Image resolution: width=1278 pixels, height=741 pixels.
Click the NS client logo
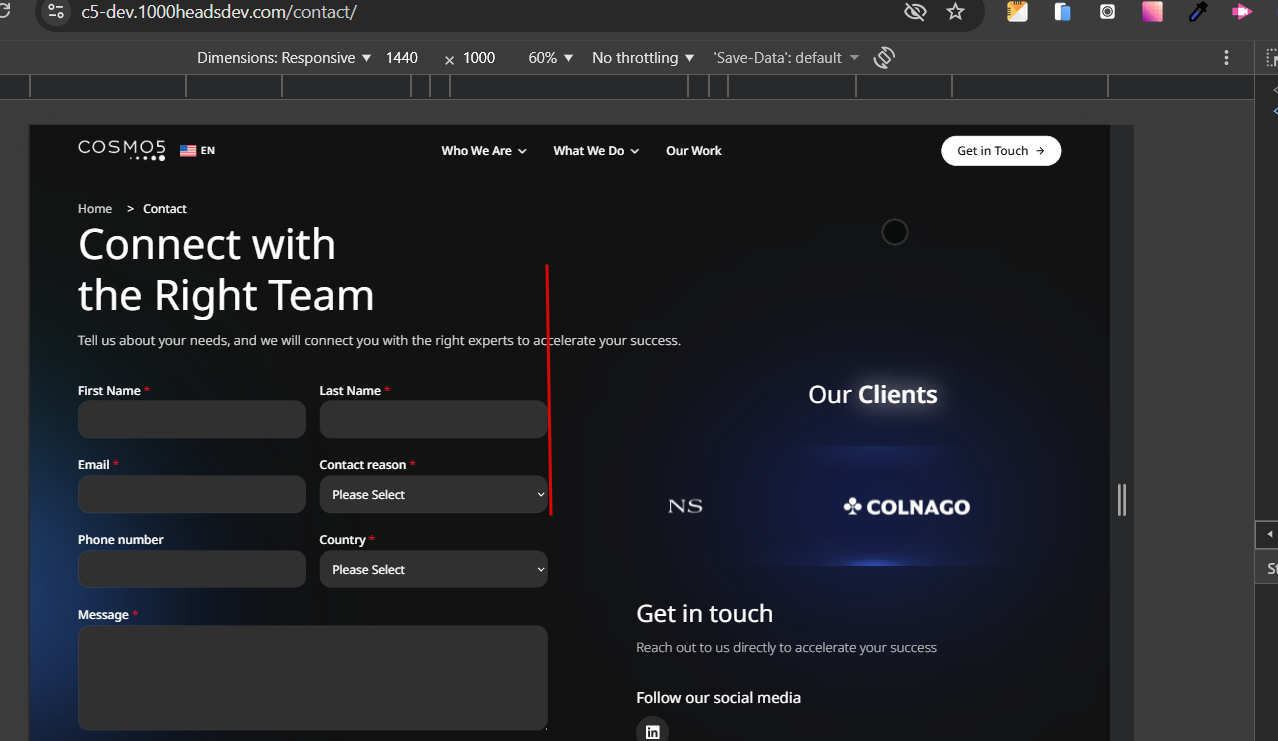click(685, 507)
